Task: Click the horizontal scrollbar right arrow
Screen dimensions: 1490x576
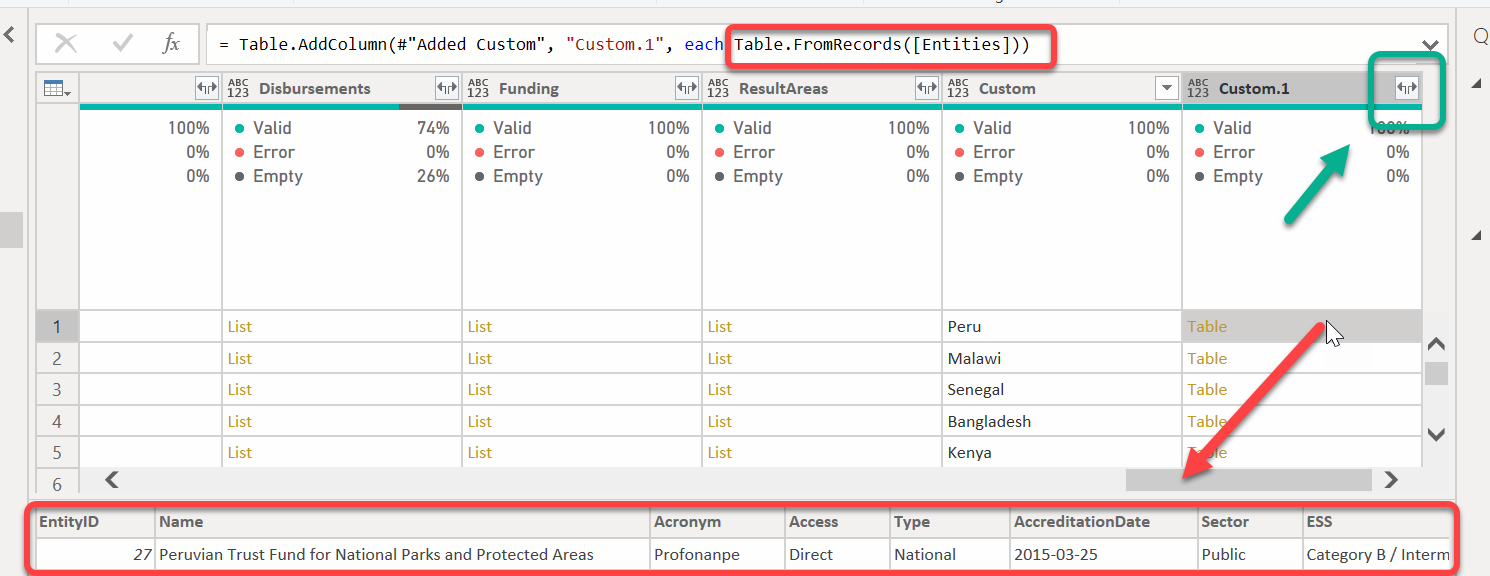Action: 1390,480
